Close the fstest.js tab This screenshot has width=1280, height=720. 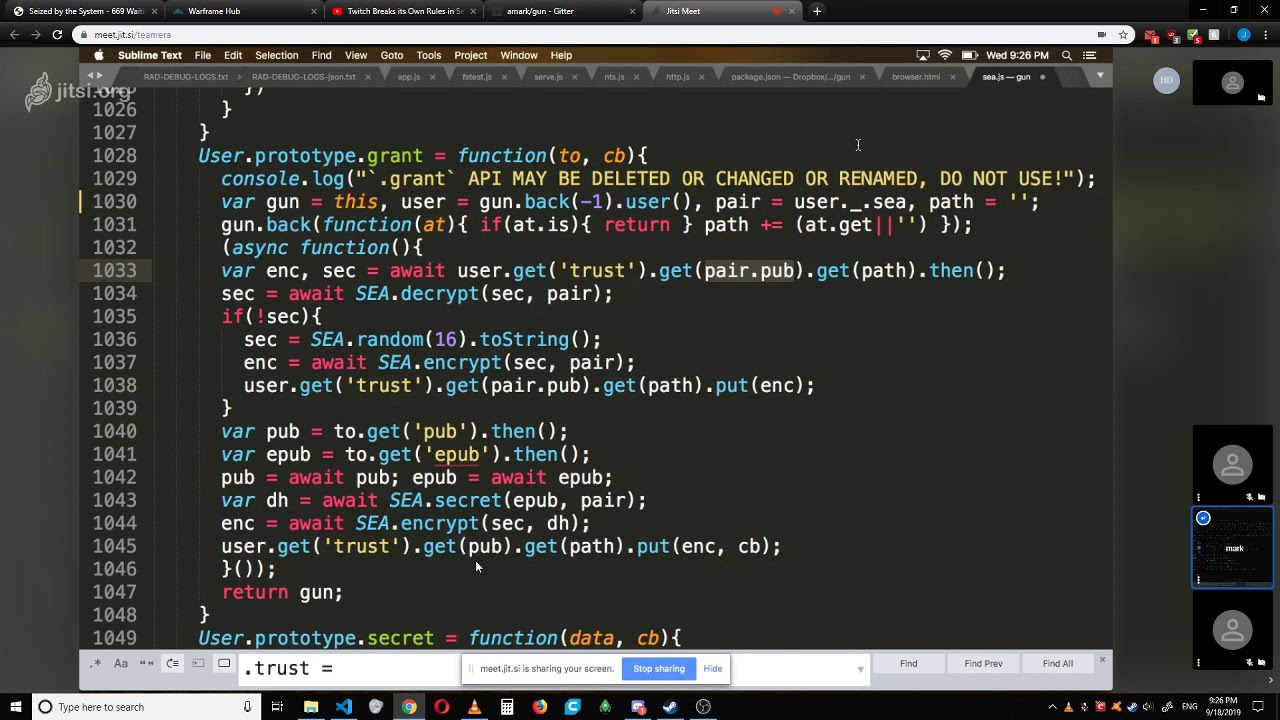point(506,77)
